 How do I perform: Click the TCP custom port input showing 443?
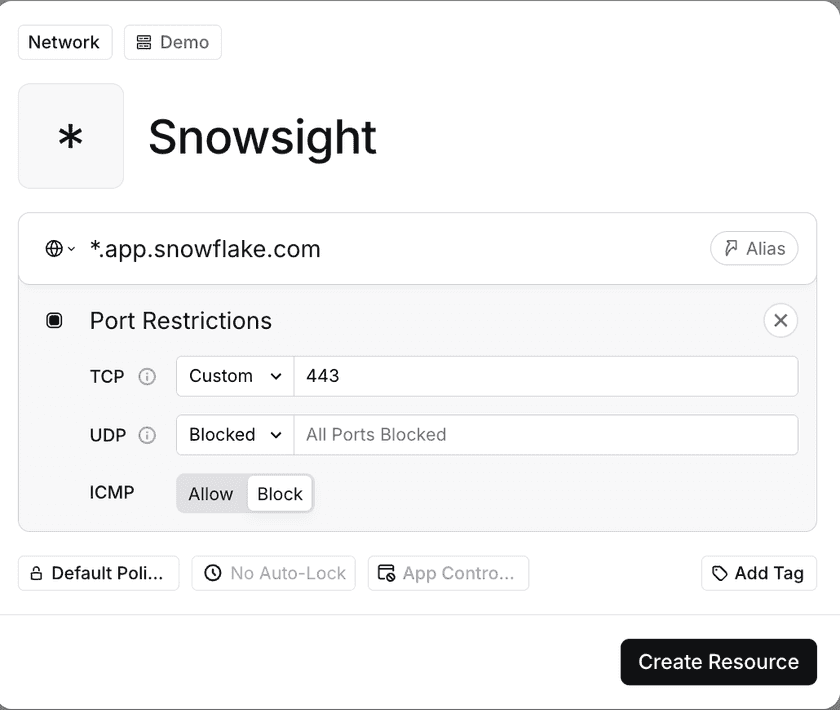click(x=546, y=377)
